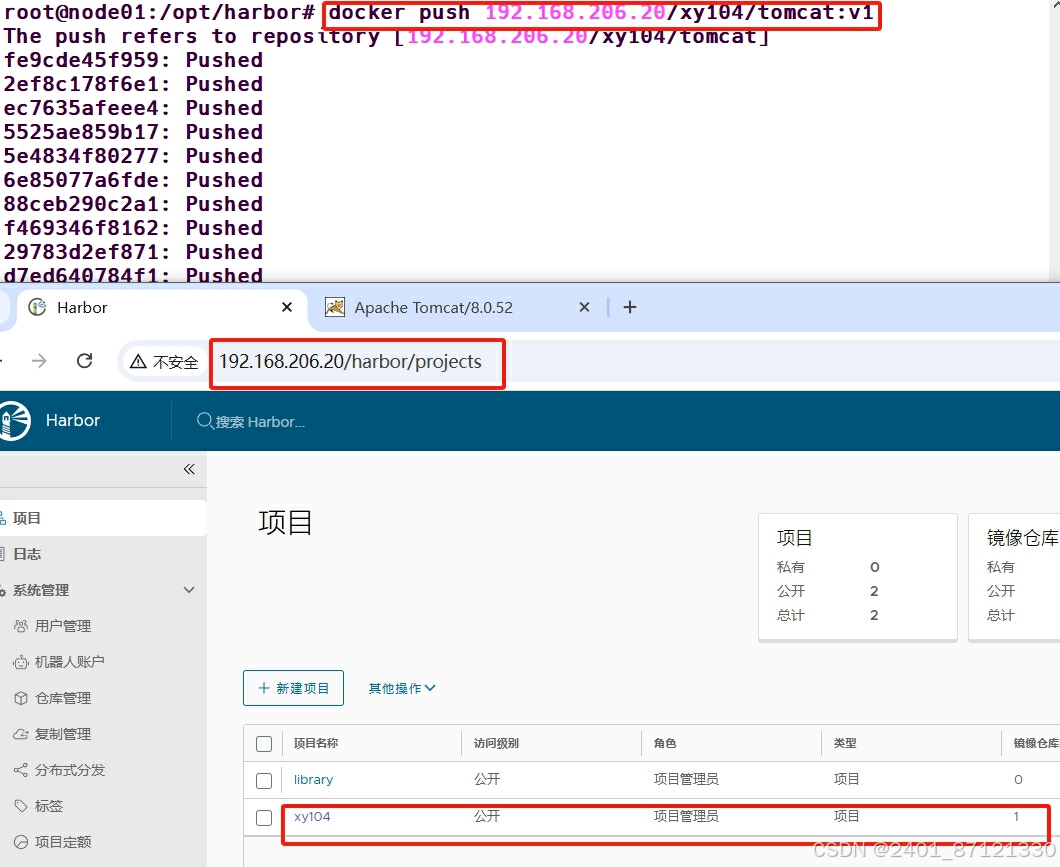This screenshot has height=867, width=1060.
Task: Collapse the sidebar with double-arrow toggle
Action: click(188, 469)
